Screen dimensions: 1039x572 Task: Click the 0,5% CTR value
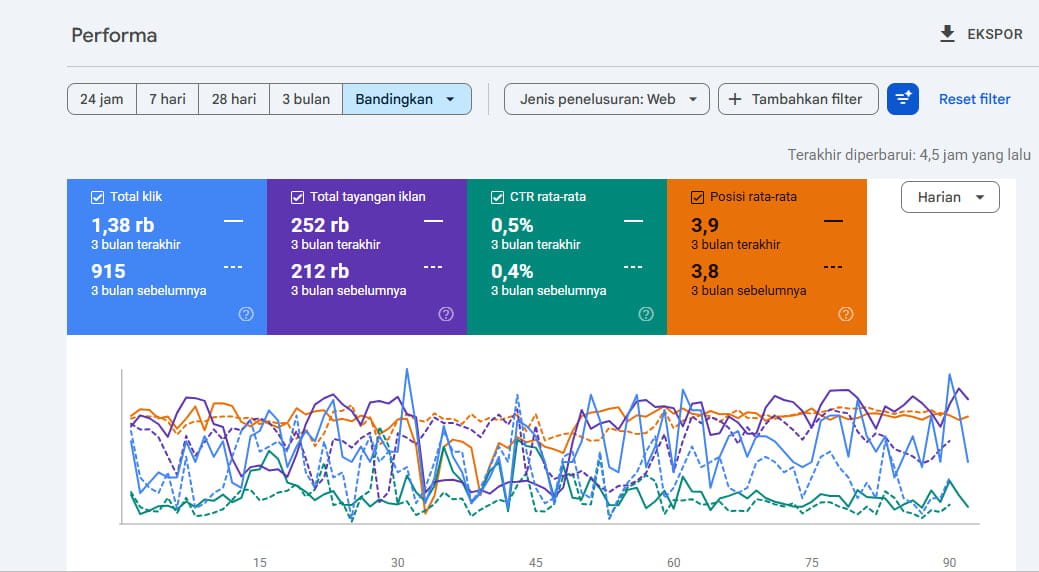[512, 225]
